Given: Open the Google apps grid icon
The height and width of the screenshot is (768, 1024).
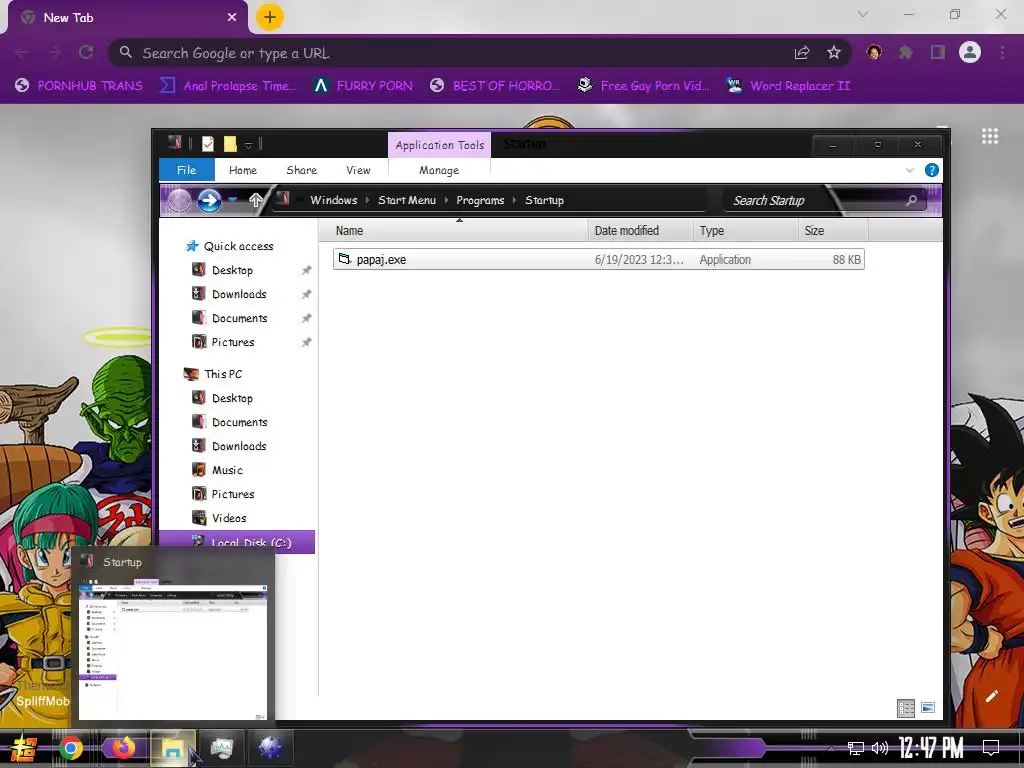Looking at the screenshot, I should point(990,136).
